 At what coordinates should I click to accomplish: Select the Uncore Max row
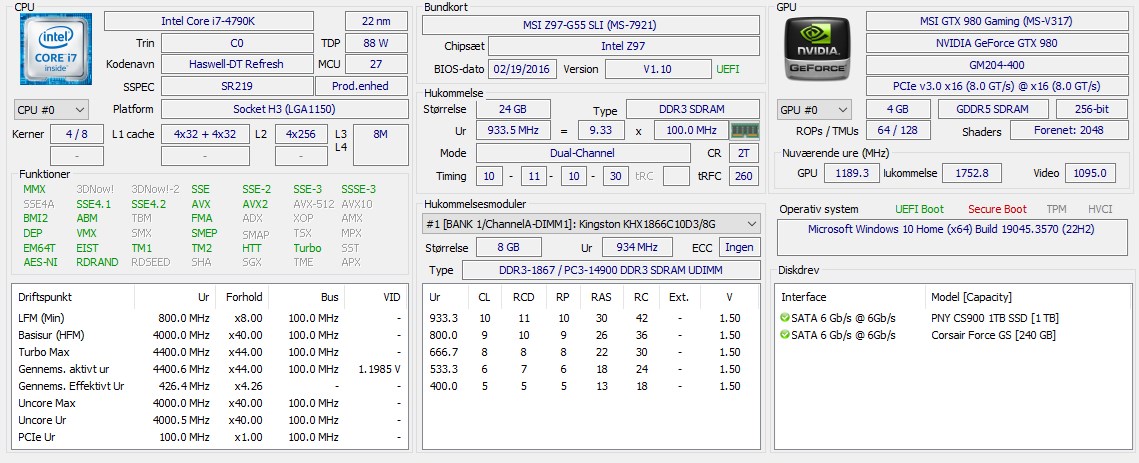209,403
